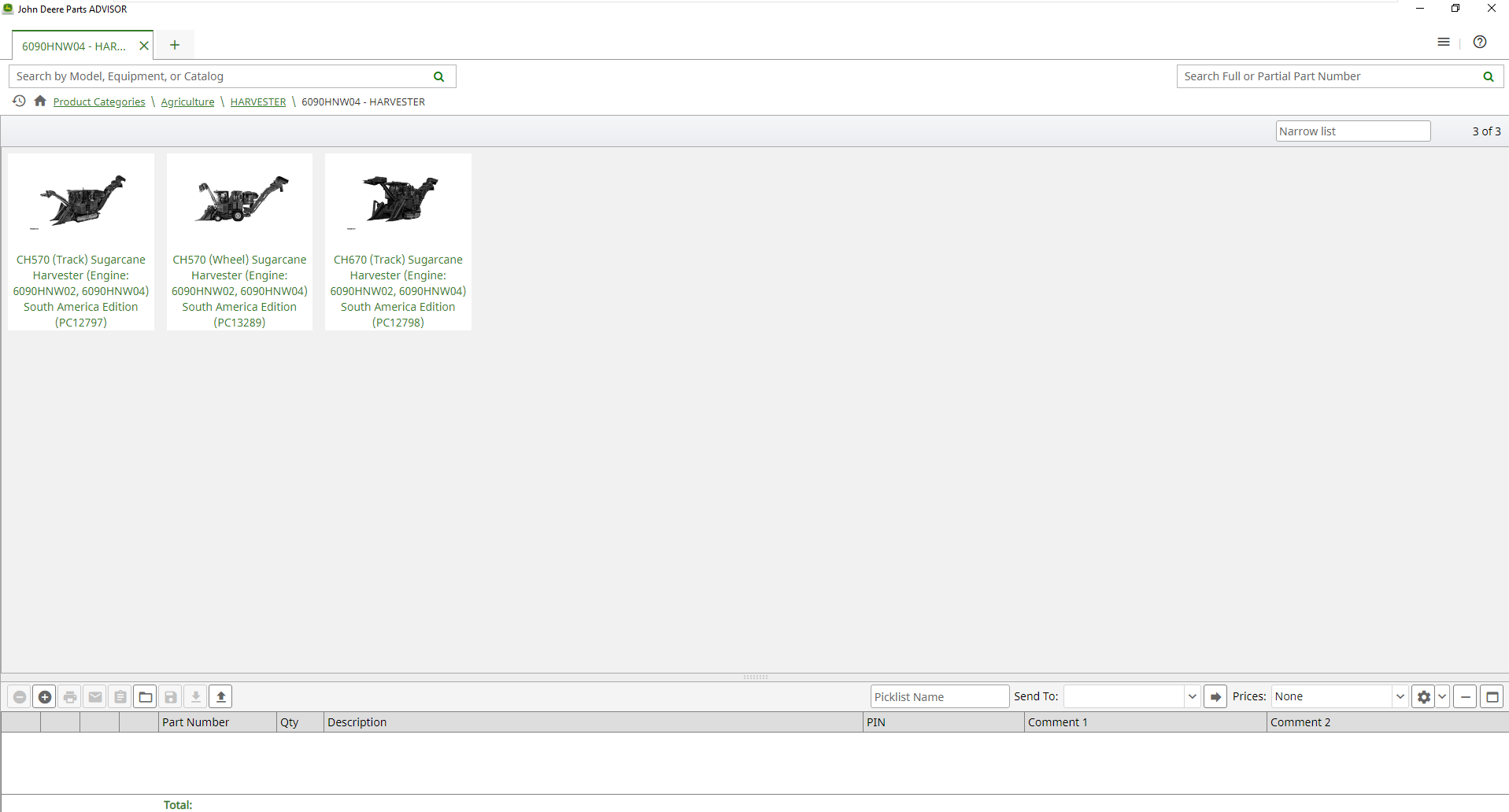Save the picklist with floppy icon
Image resolution: width=1509 pixels, height=812 pixels.
[171, 696]
